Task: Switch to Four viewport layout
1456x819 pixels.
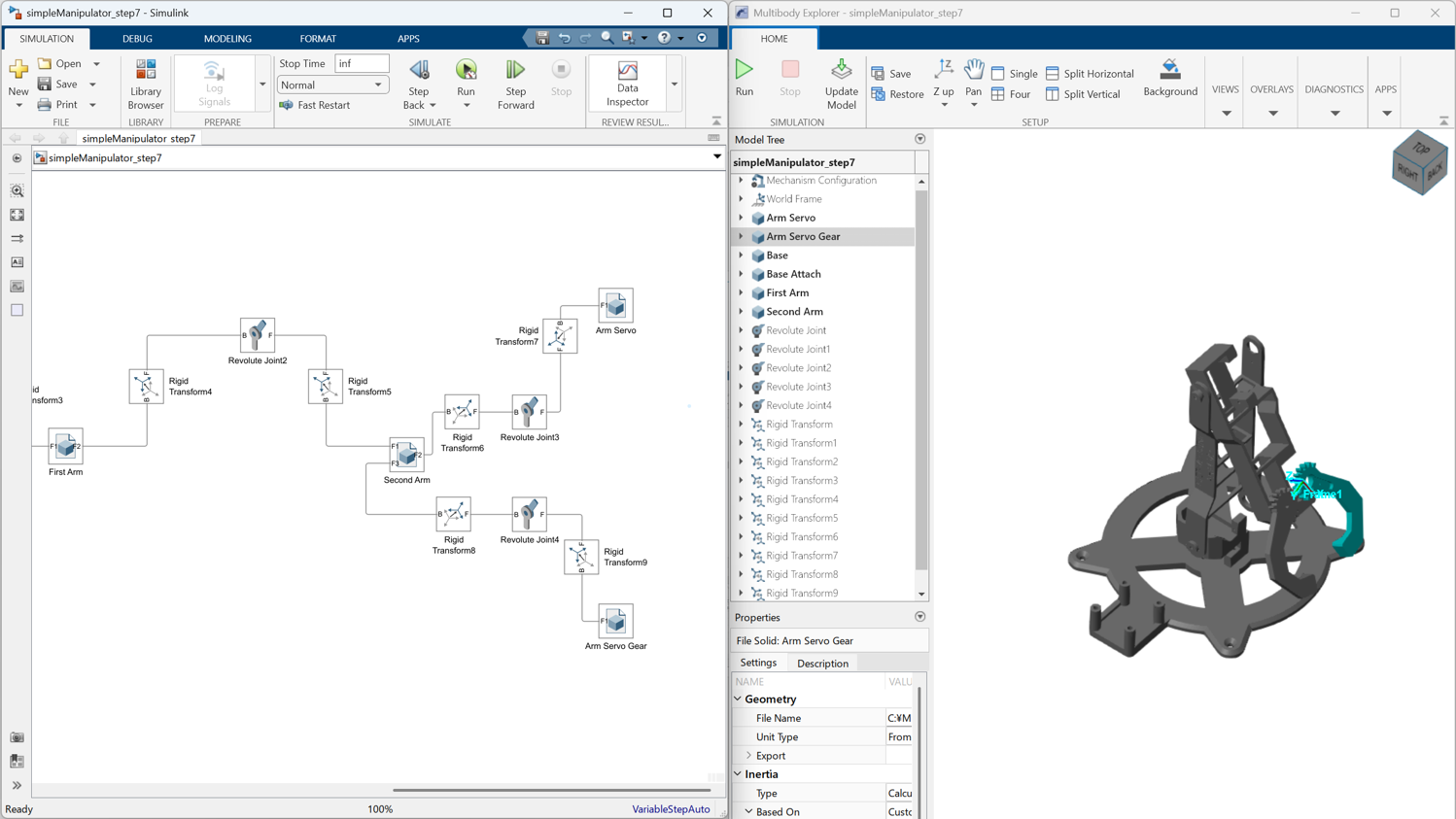Action: click(1010, 94)
